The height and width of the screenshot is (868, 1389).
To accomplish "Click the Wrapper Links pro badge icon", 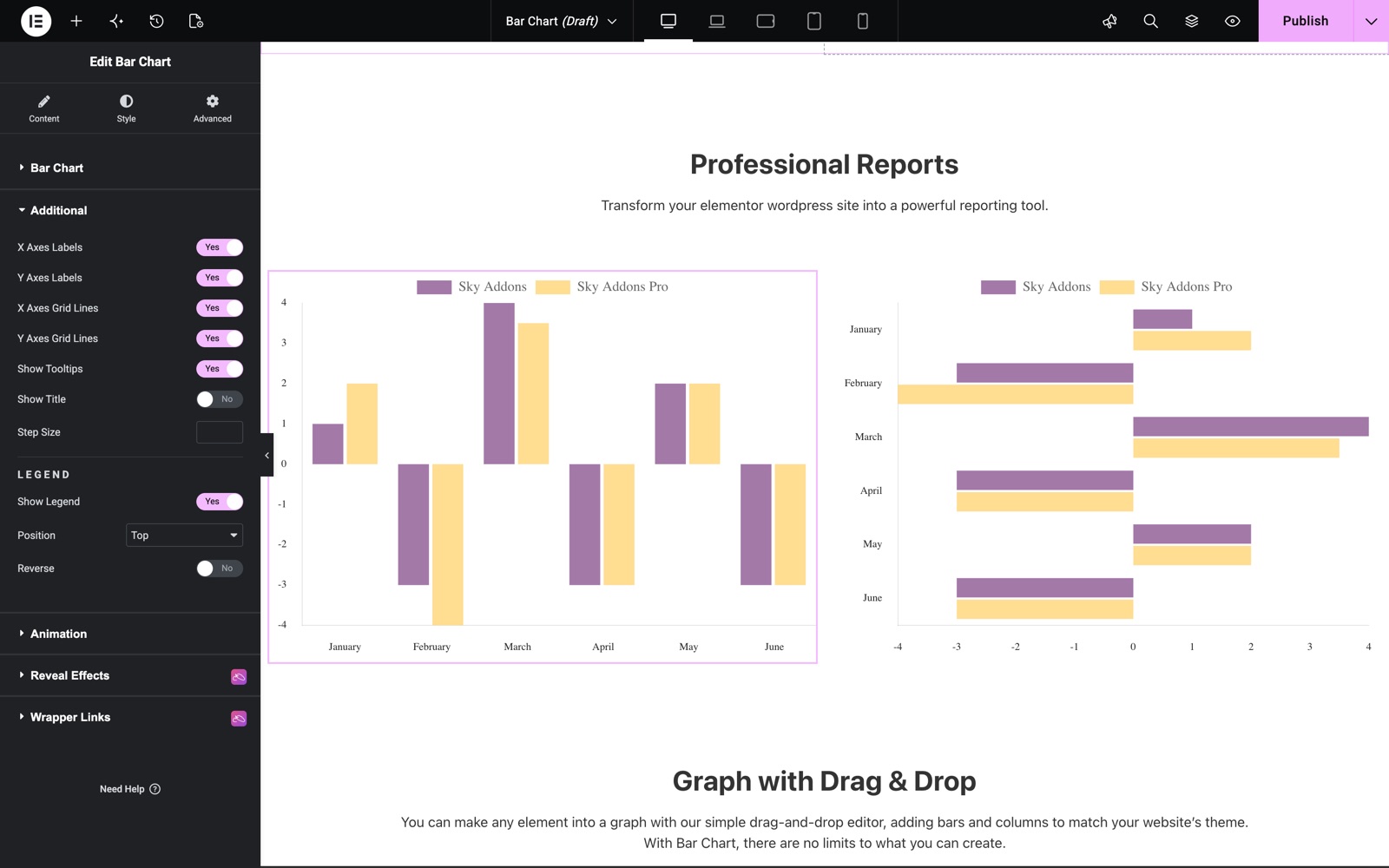I will [239, 718].
